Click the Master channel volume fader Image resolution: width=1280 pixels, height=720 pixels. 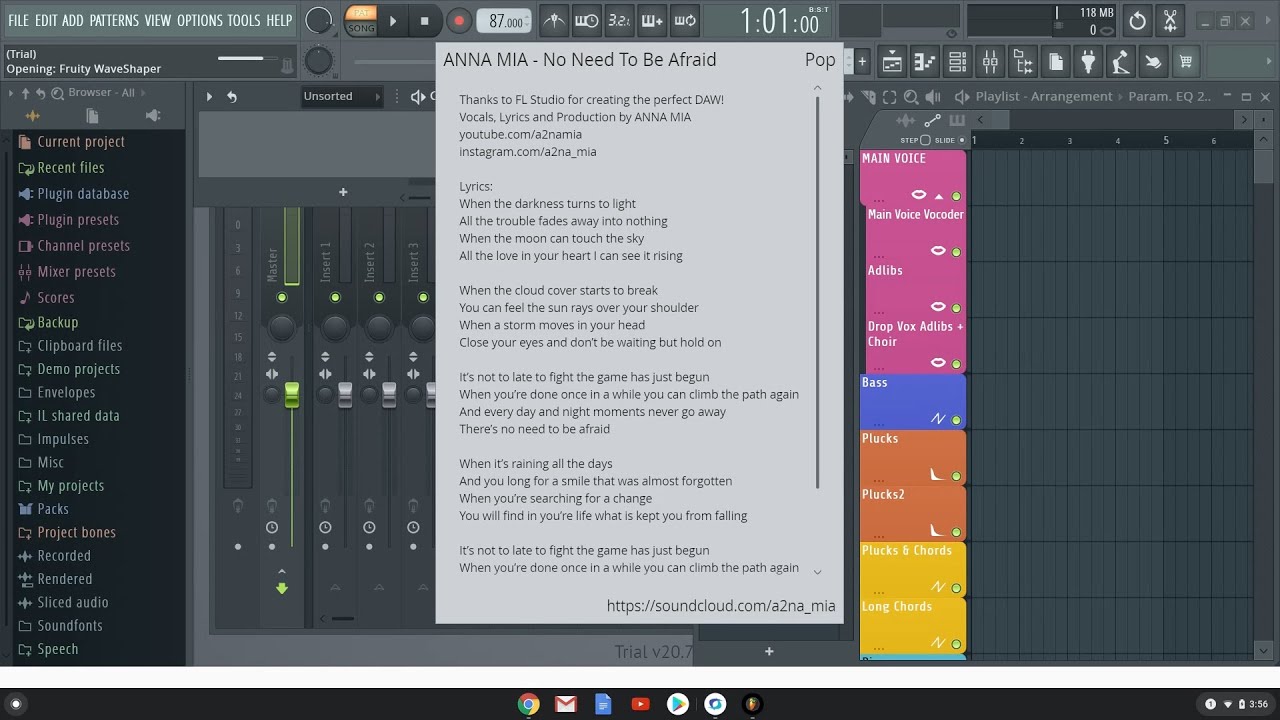tap(292, 394)
